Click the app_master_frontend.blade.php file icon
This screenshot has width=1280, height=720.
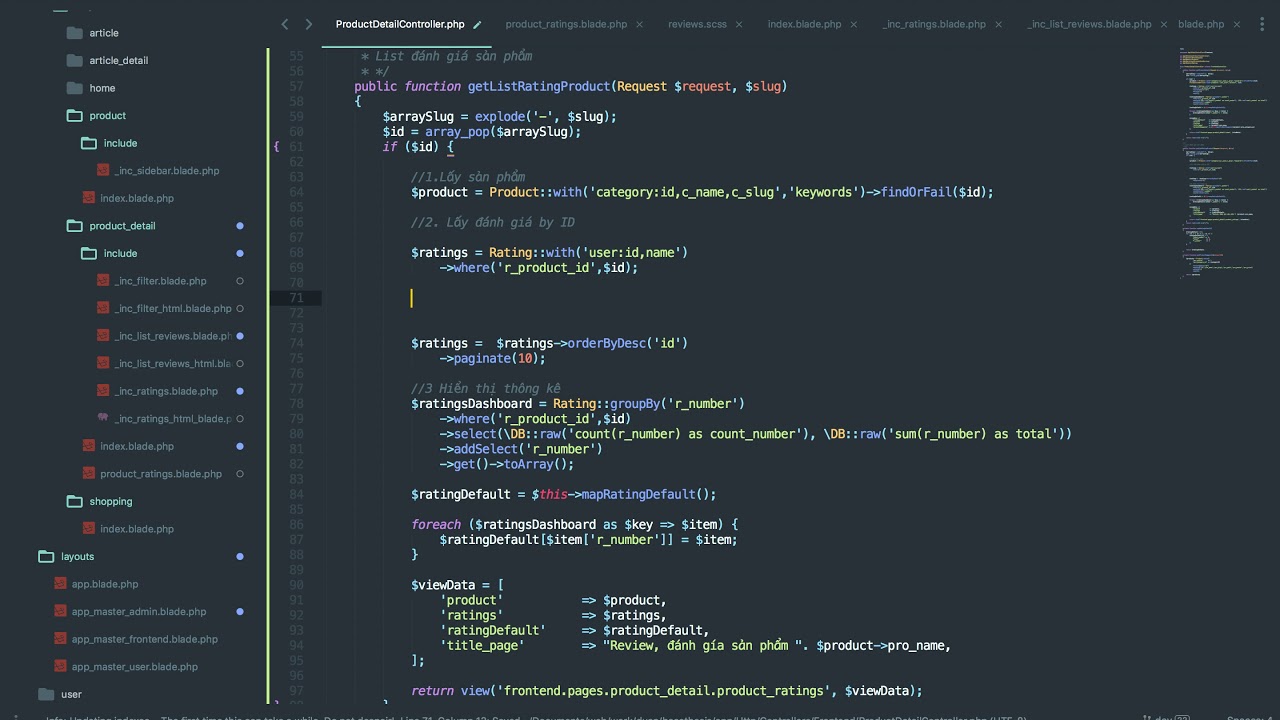point(60,639)
